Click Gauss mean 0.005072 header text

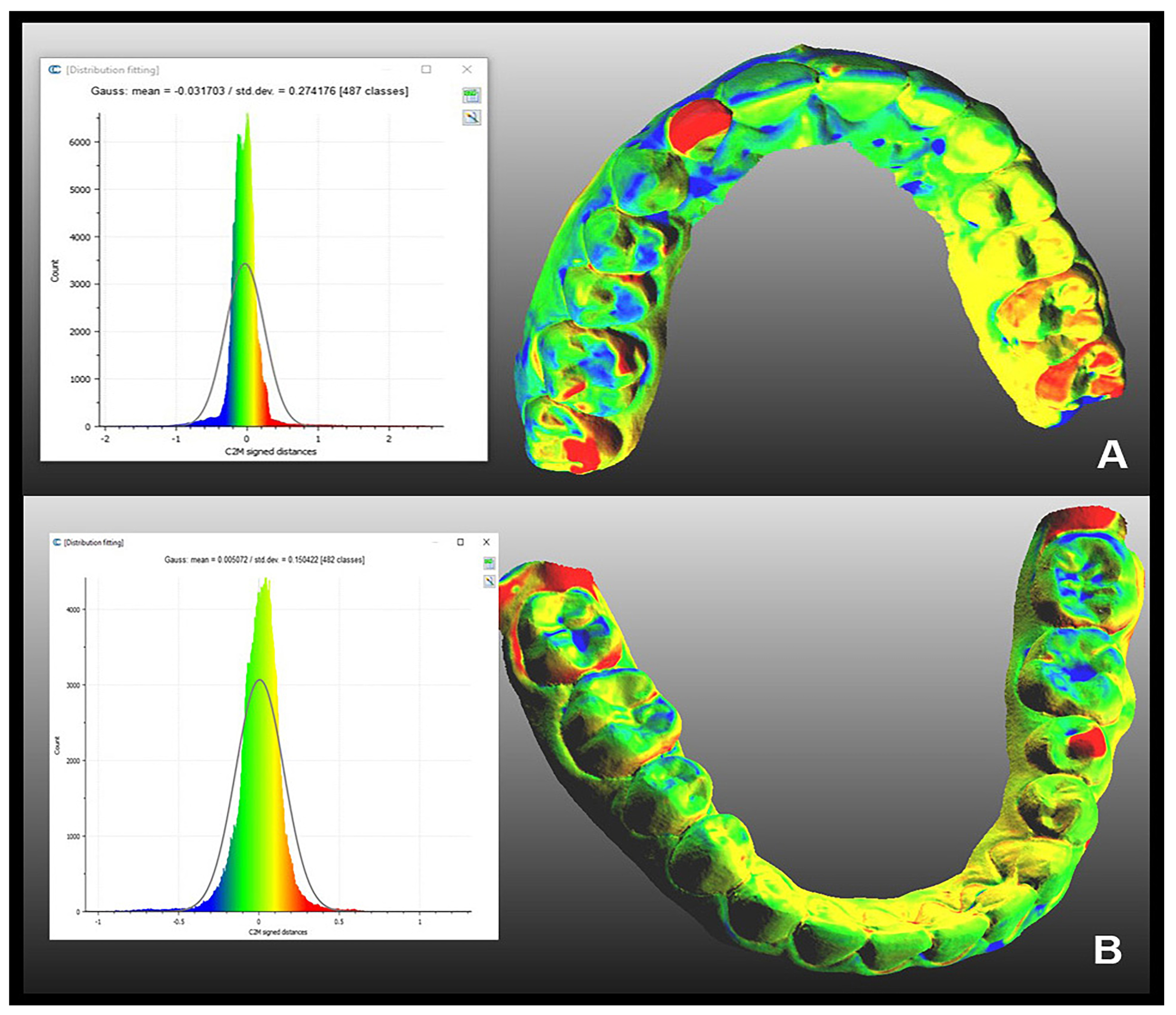point(265,559)
